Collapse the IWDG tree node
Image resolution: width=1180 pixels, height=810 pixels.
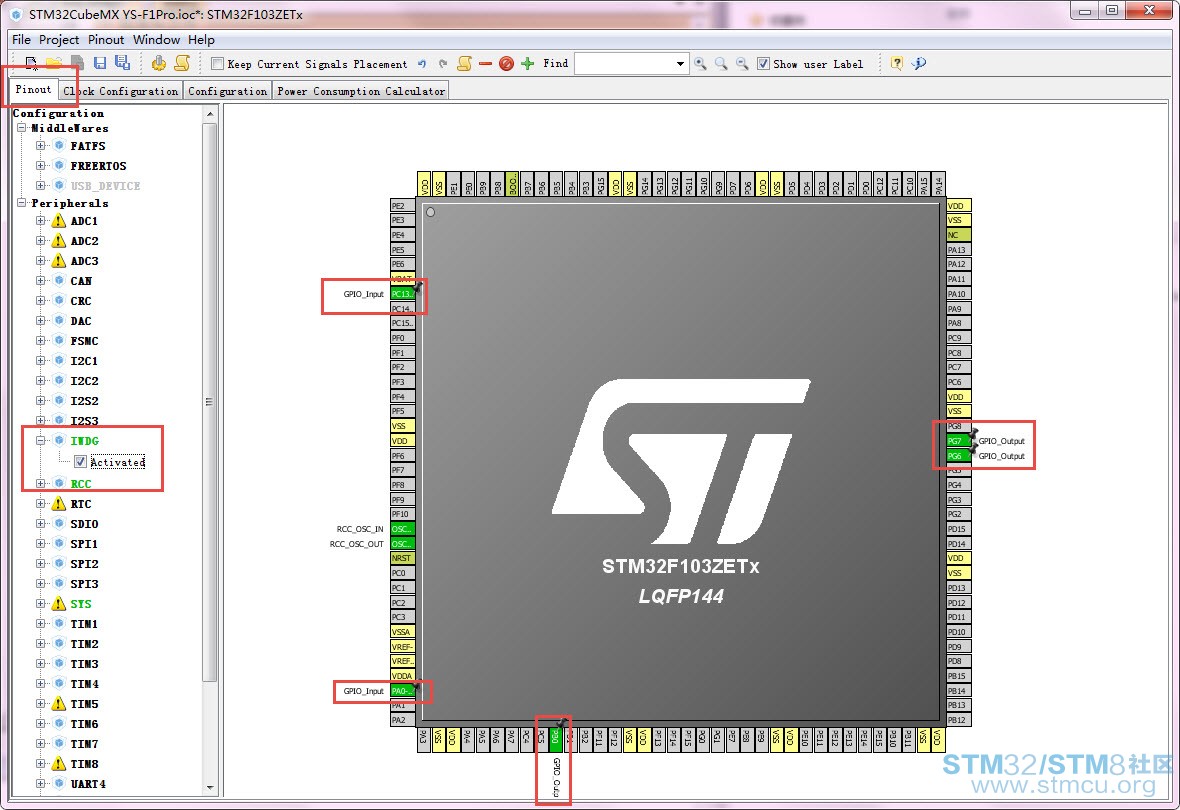click(41, 440)
